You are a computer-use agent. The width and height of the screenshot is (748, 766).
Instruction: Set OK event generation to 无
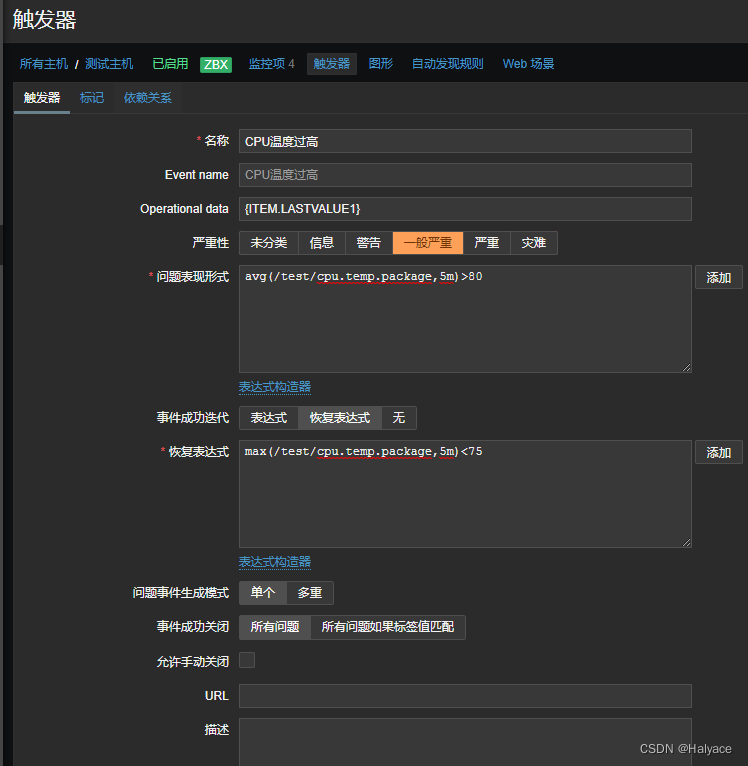(398, 418)
